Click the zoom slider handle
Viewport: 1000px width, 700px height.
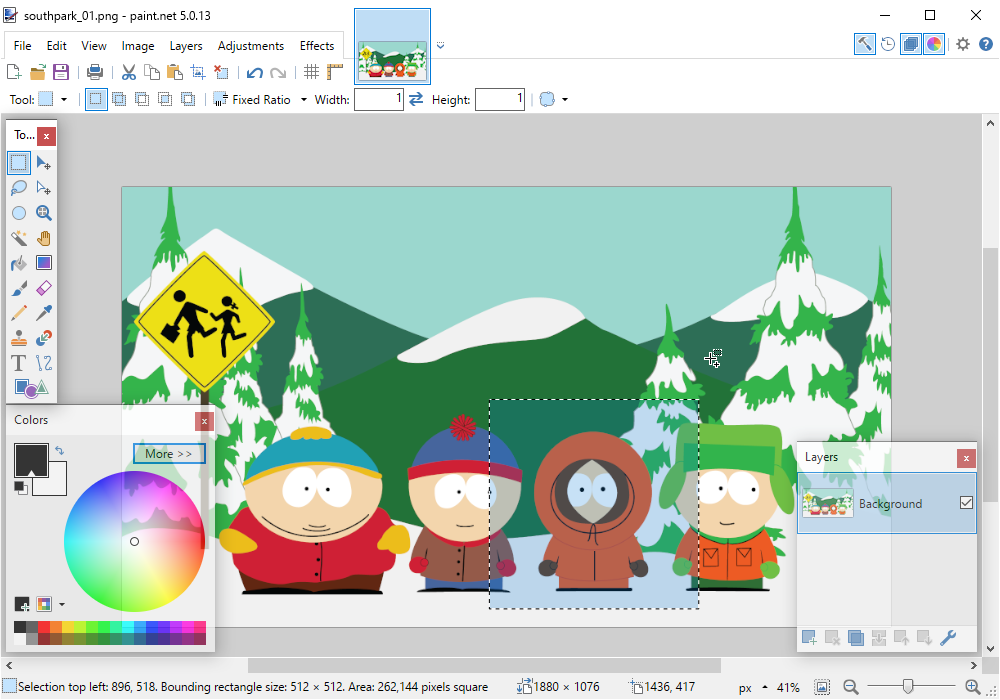pyautogui.click(x=908, y=687)
